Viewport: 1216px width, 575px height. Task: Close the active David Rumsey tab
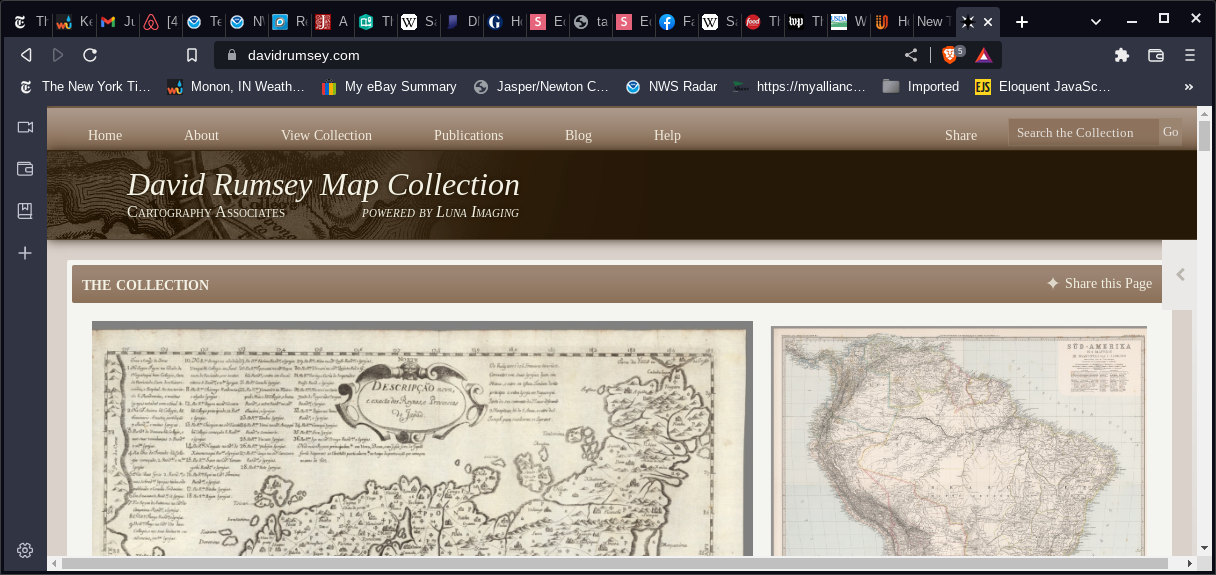click(x=988, y=21)
